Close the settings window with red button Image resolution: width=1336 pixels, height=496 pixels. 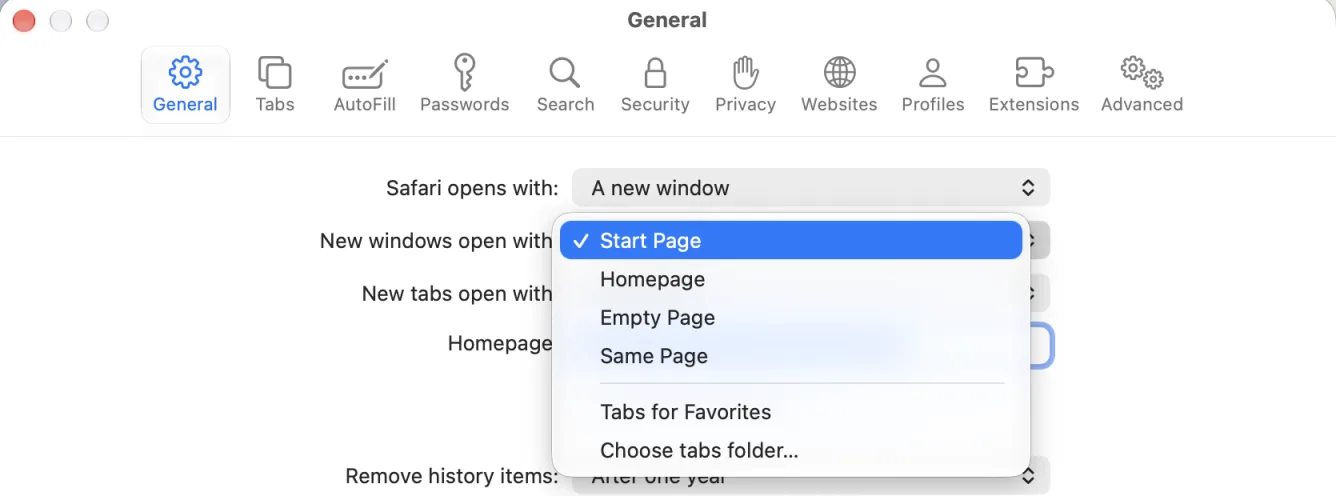click(x=24, y=20)
